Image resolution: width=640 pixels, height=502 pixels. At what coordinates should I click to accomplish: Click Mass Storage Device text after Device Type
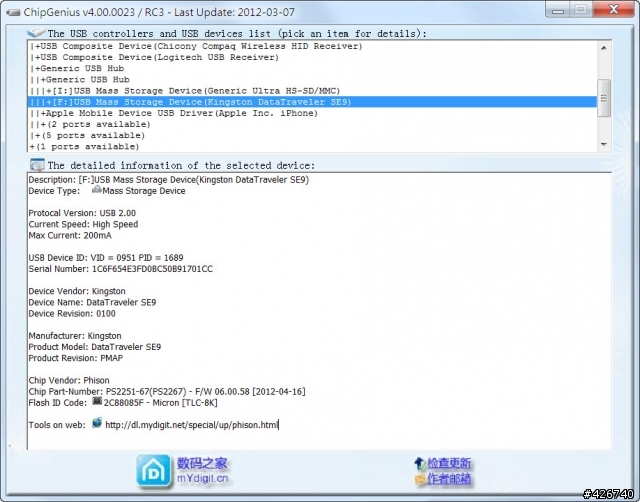point(144,191)
